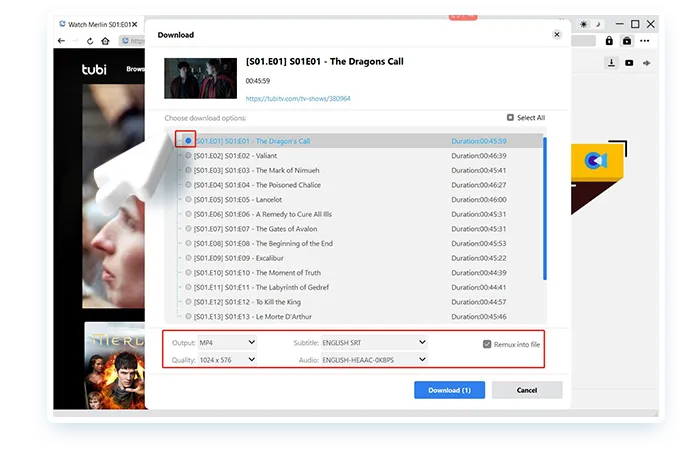The height and width of the screenshot is (449, 684).
Task: Check the Select All checkbox
Action: 510,117
